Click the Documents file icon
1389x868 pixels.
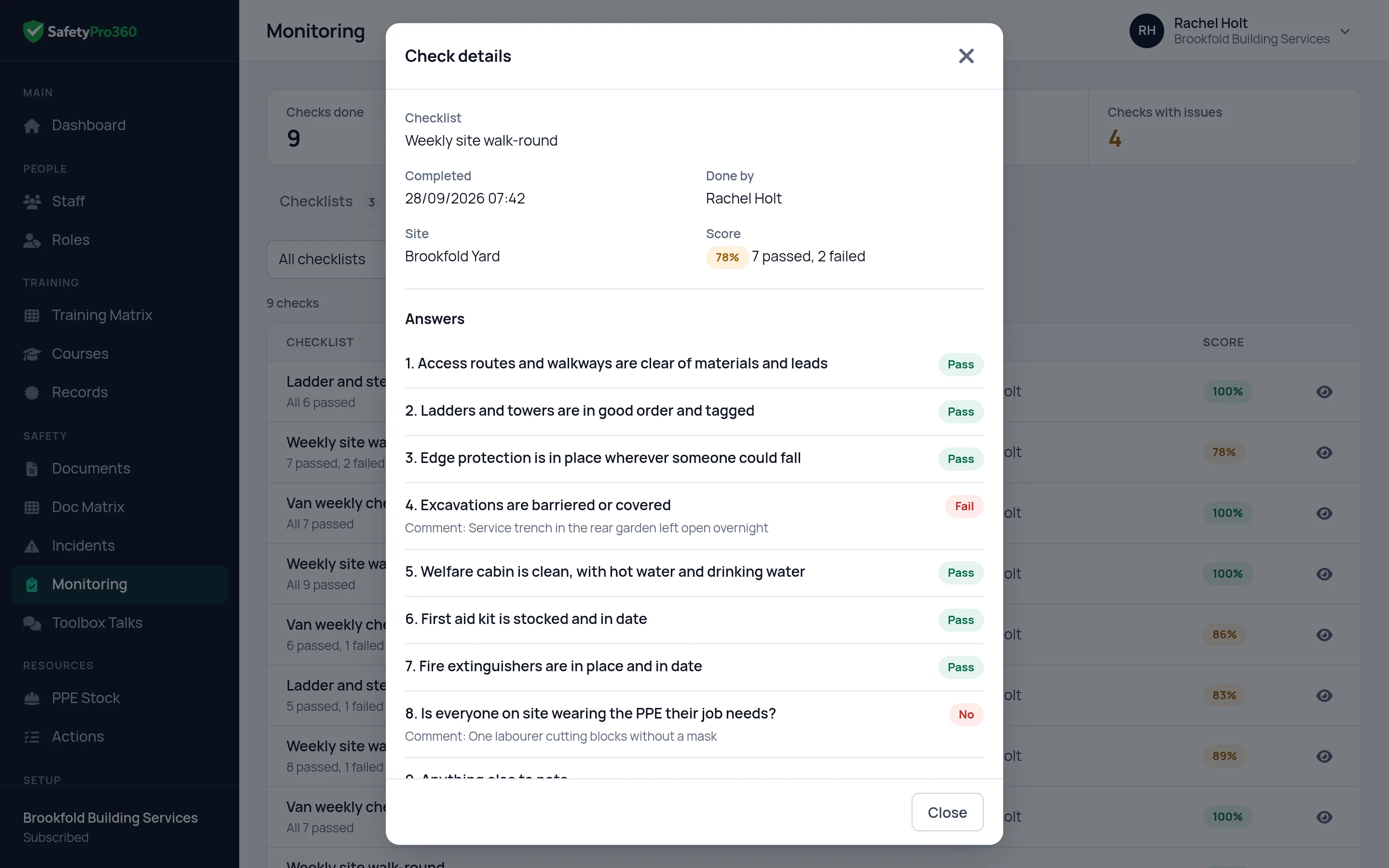click(x=31, y=468)
